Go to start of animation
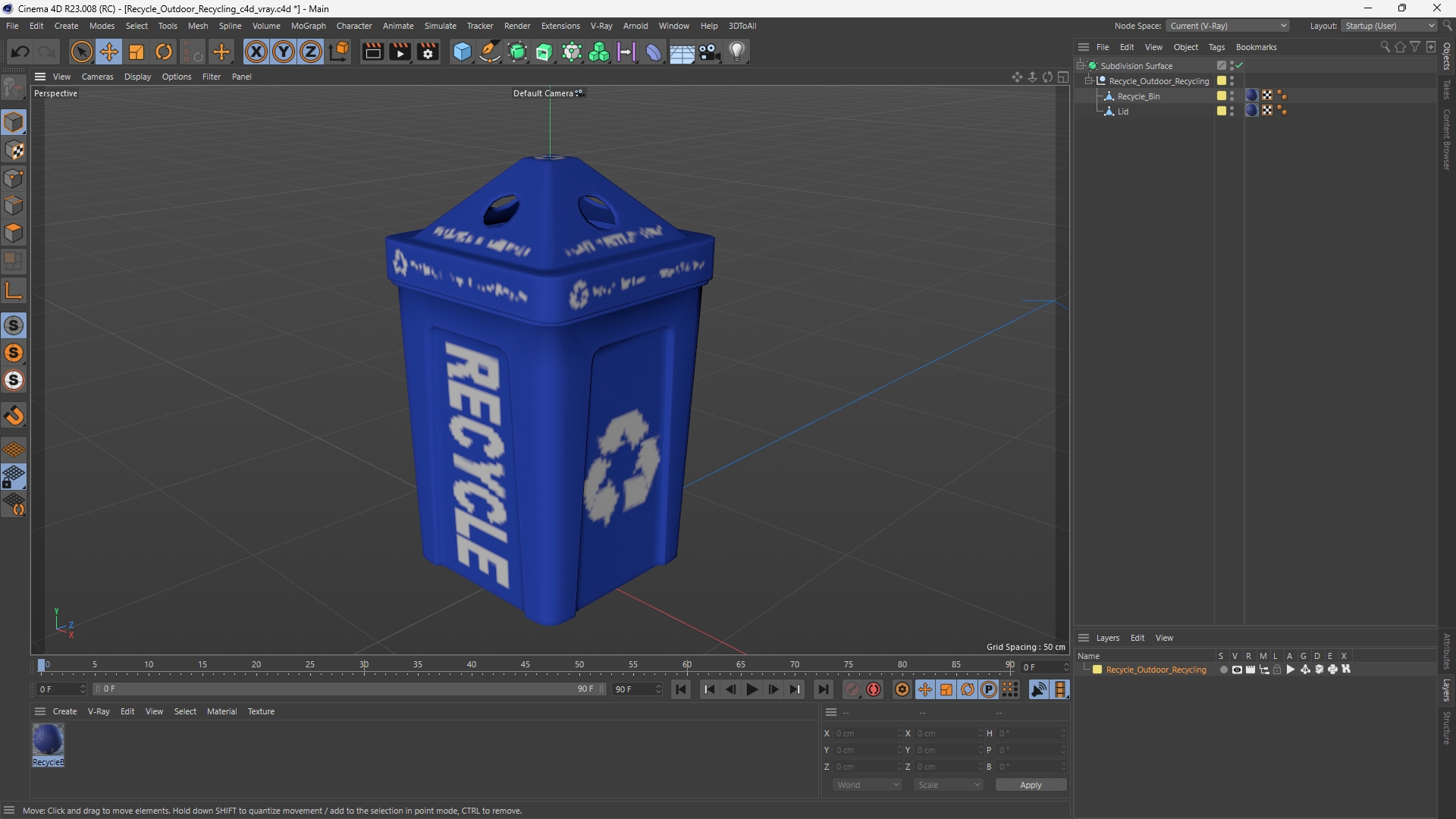Image resolution: width=1456 pixels, height=819 pixels. coord(681,689)
